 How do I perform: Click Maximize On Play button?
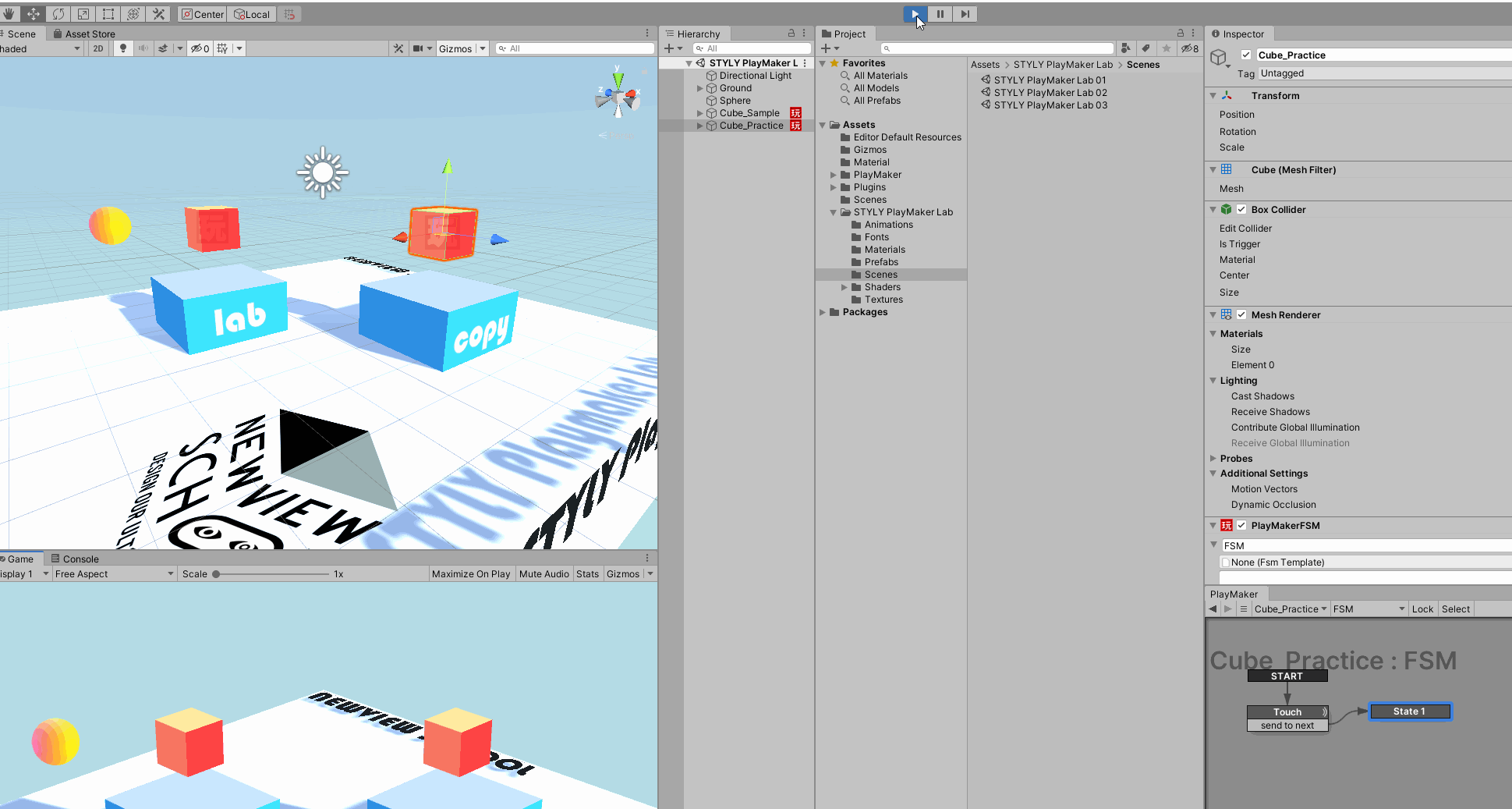click(x=471, y=573)
